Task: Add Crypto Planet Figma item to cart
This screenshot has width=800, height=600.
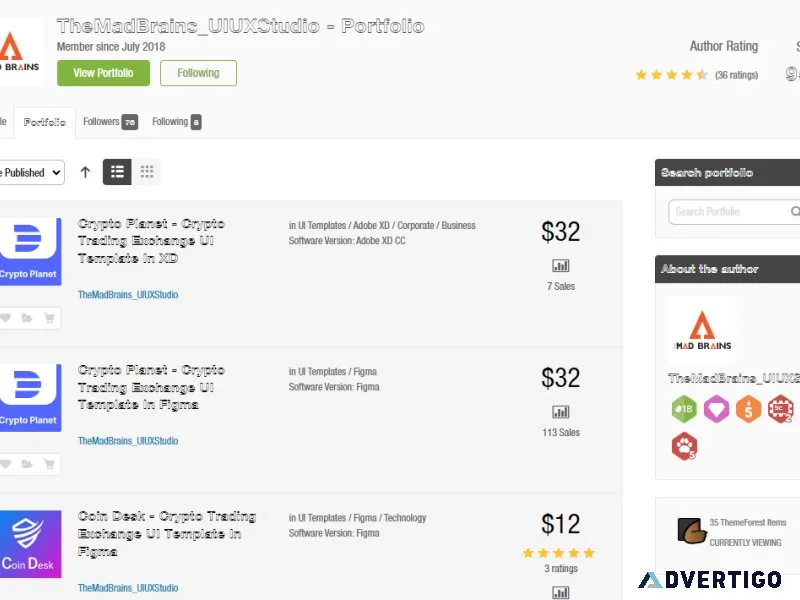Action: tap(49, 464)
